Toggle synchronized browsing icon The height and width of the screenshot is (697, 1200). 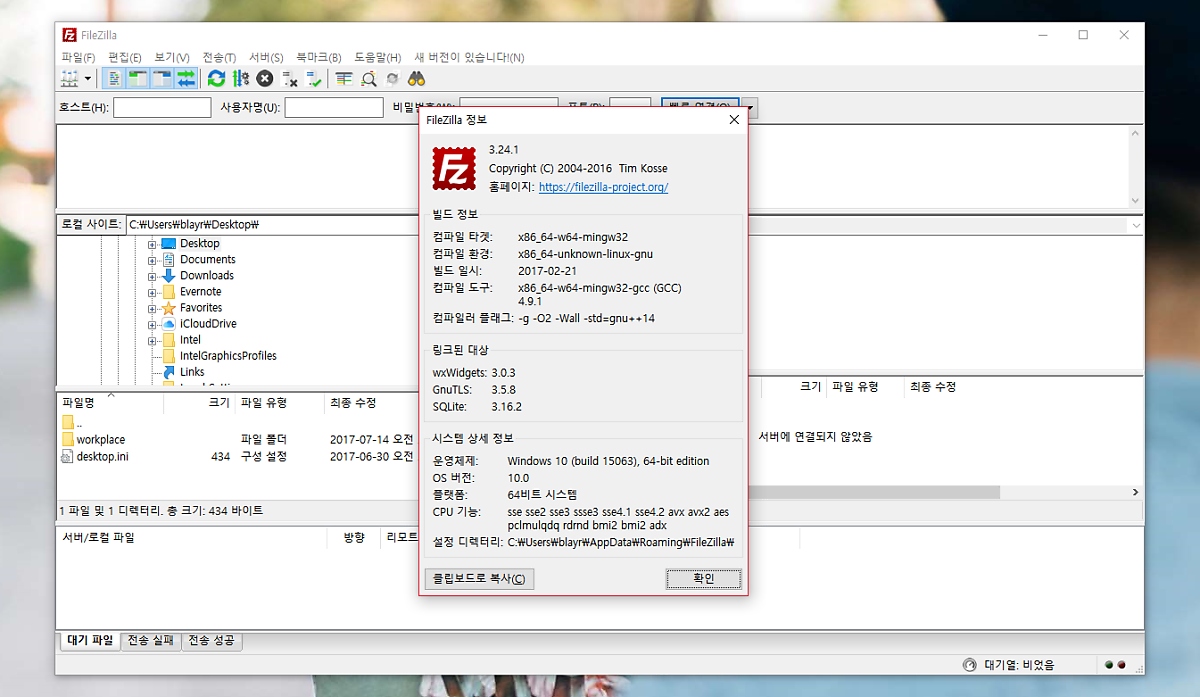pyautogui.click(x=392, y=78)
